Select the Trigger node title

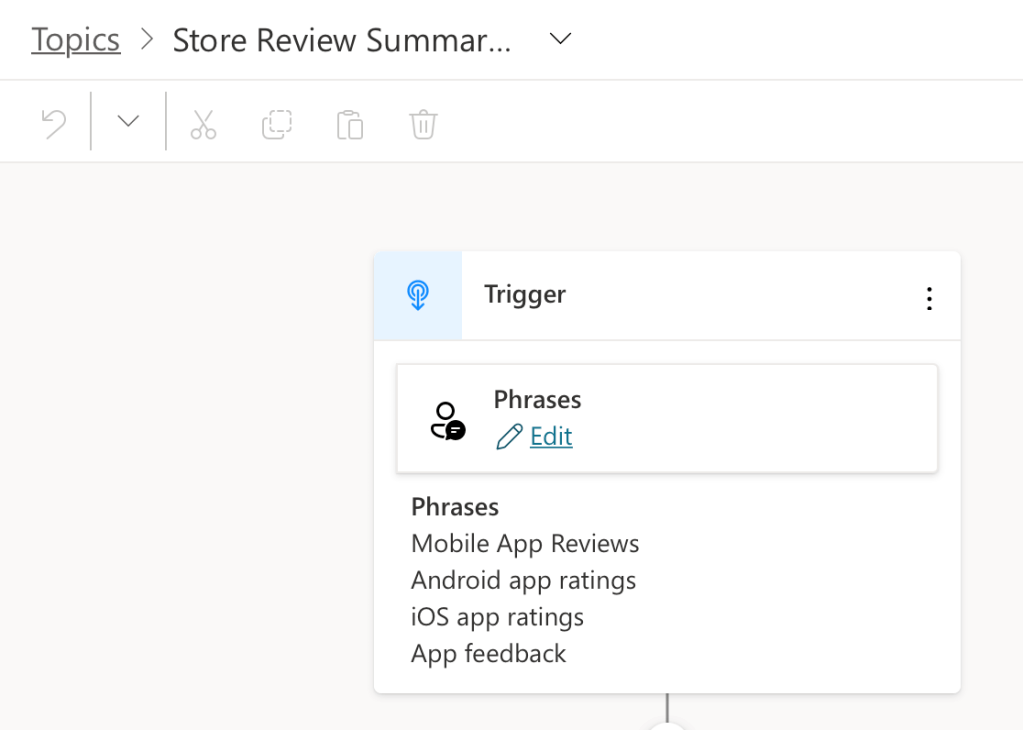point(525,294)
